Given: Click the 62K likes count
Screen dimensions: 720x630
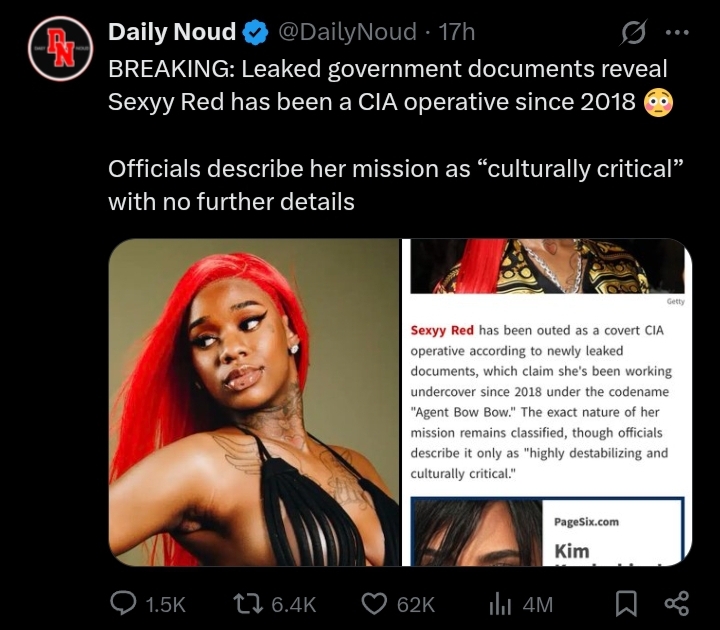Looking at the screenshot, I should (416, 604).
